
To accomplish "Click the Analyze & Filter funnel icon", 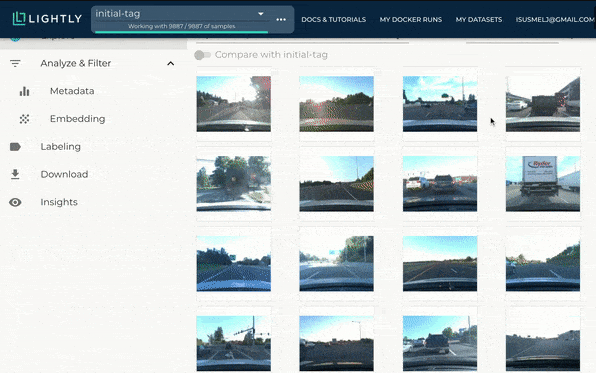I will [x=15, y=63].
